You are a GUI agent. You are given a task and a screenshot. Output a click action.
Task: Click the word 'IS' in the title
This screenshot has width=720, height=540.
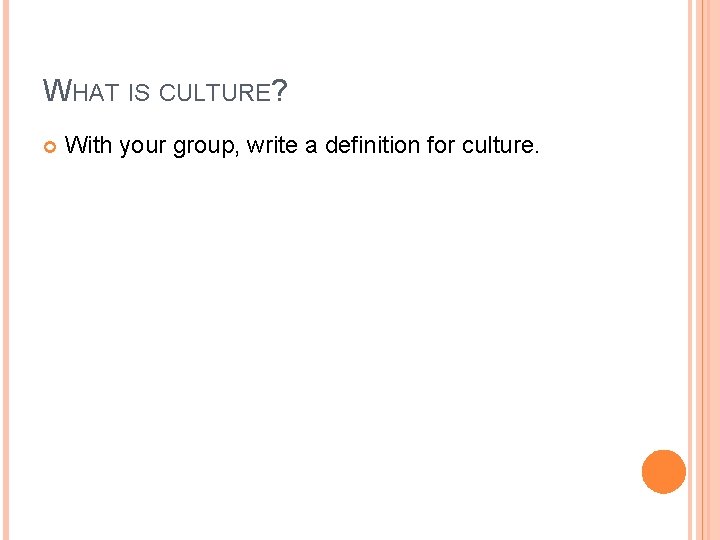pos(138,94)
